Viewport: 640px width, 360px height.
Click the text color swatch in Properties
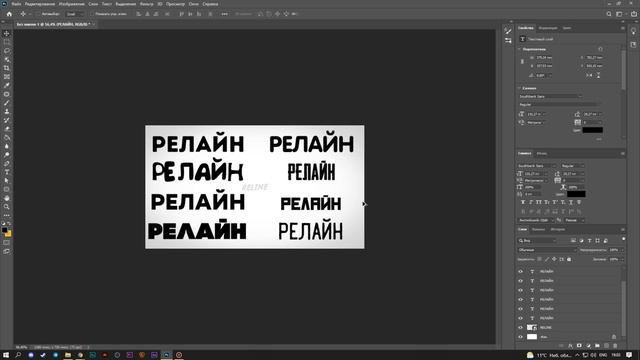tap(592, 130)
